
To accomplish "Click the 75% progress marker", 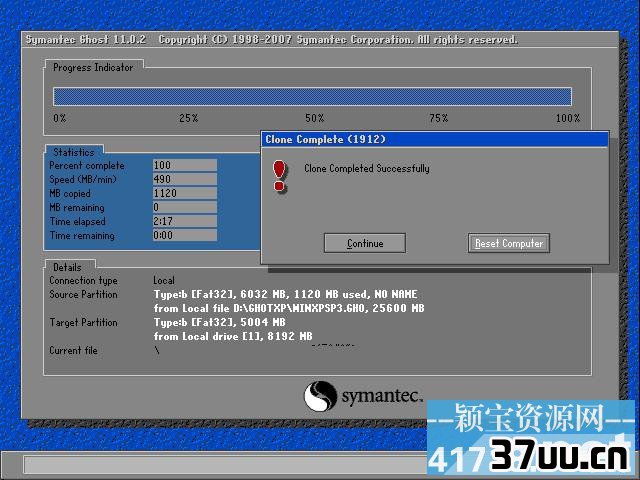I will point(439,118).
